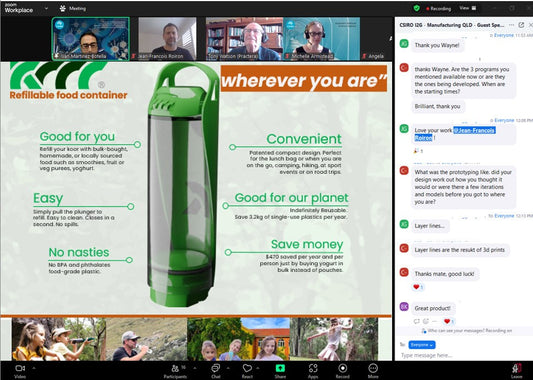Image resolution: width=533 pixels, height=380 pixels.
Task: Click party emoji reaction under Love your work
Action: click(x=418, y=151)
